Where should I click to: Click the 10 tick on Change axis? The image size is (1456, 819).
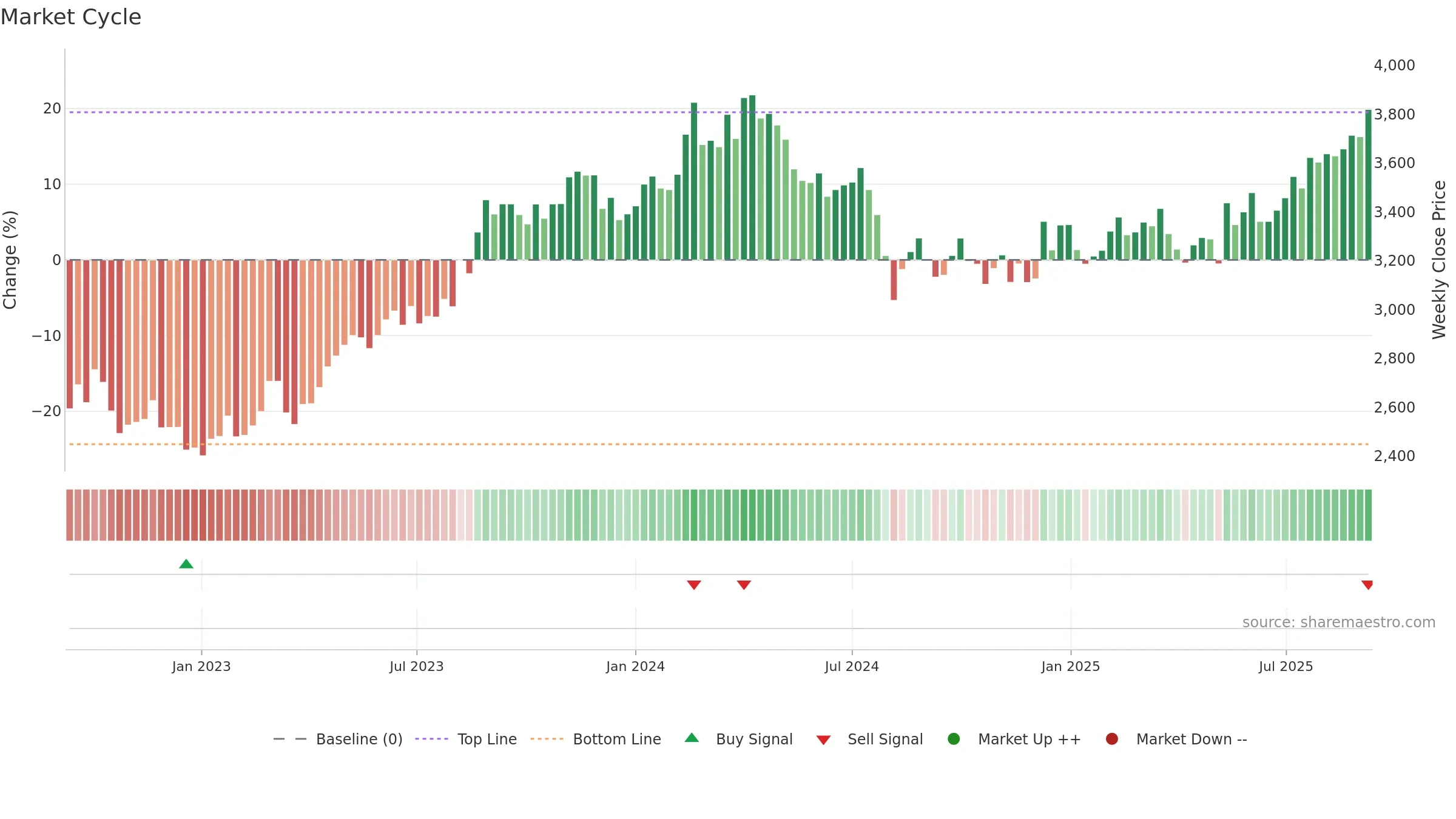click(52, 184)
